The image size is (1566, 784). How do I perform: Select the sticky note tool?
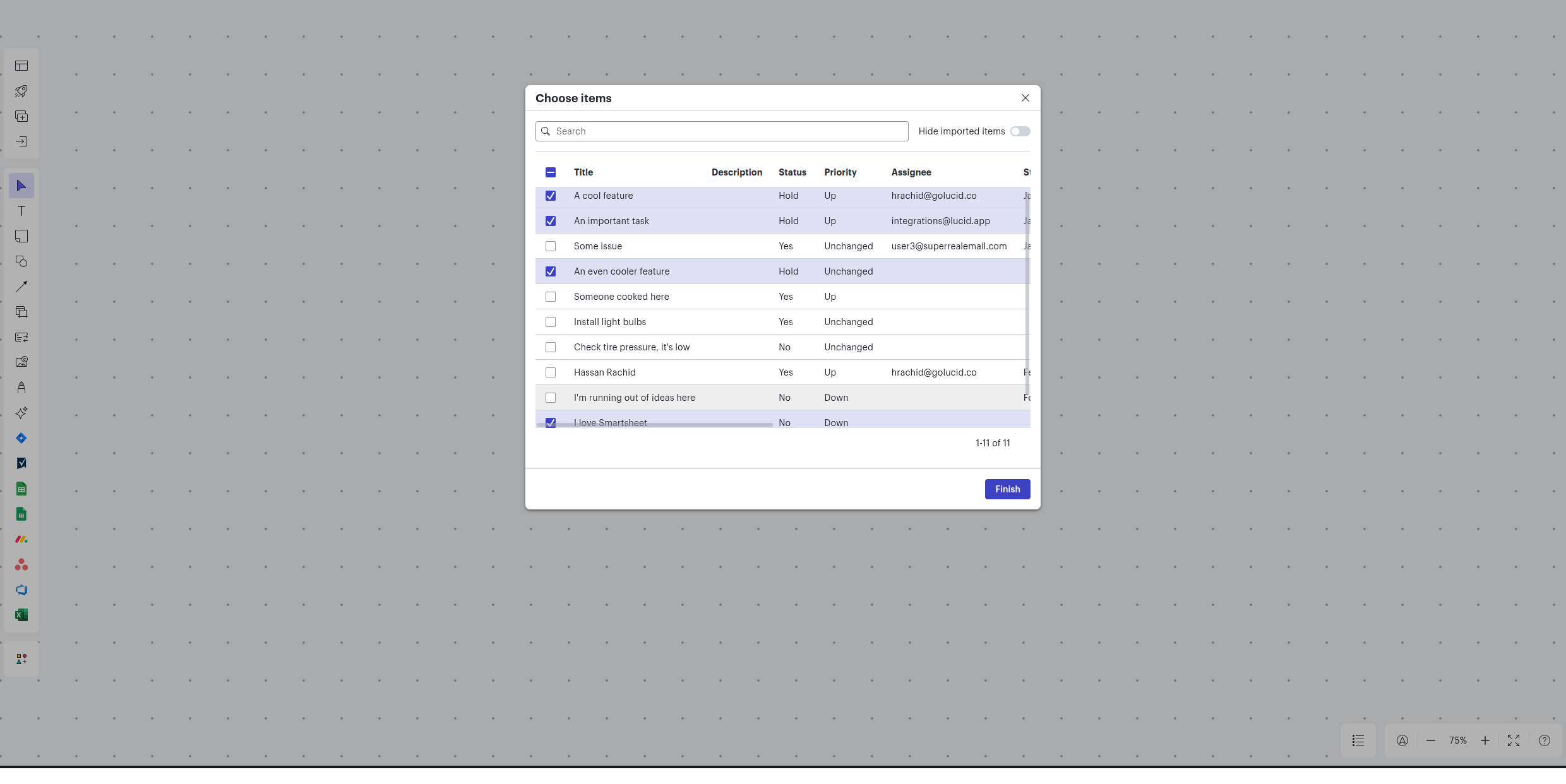[x=21, y=236]
